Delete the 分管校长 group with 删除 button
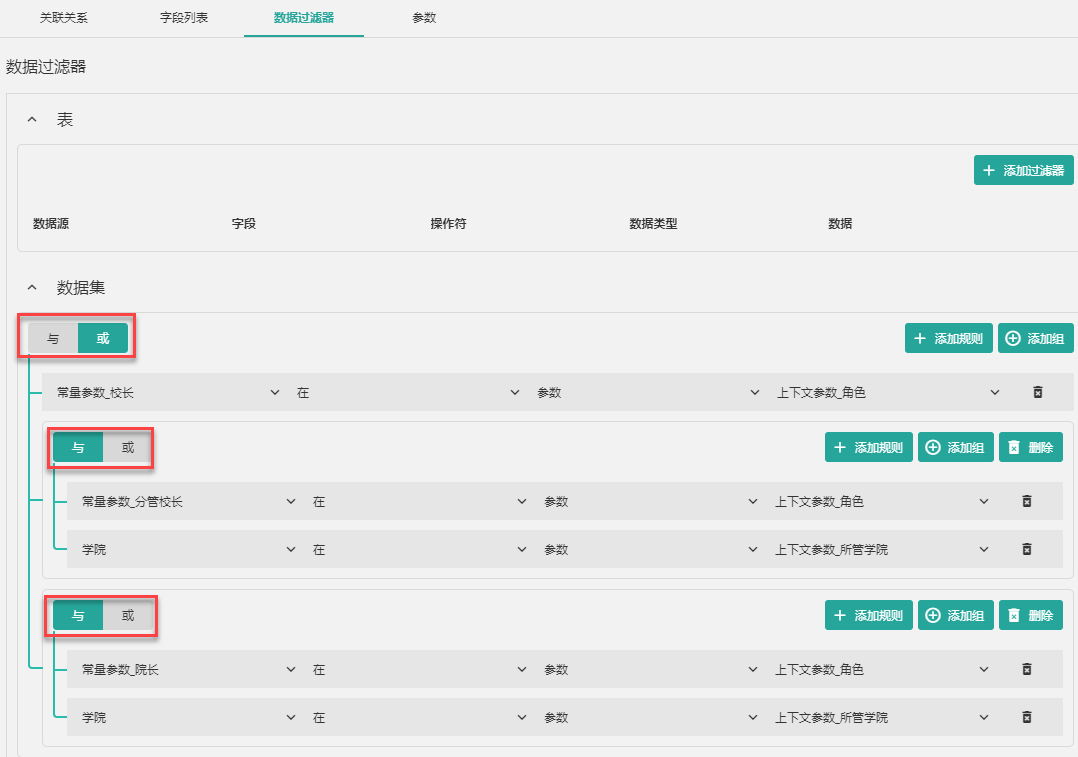 point(1030,447)
